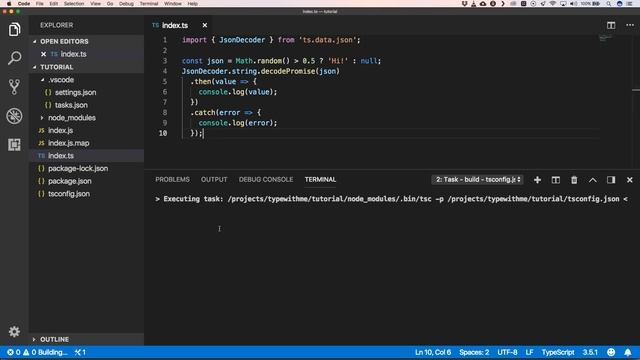Image resolution: width=640 pixels, height=360 pixels.
Task: Kill the terminal with trash icon
Action: coord(574,180)
